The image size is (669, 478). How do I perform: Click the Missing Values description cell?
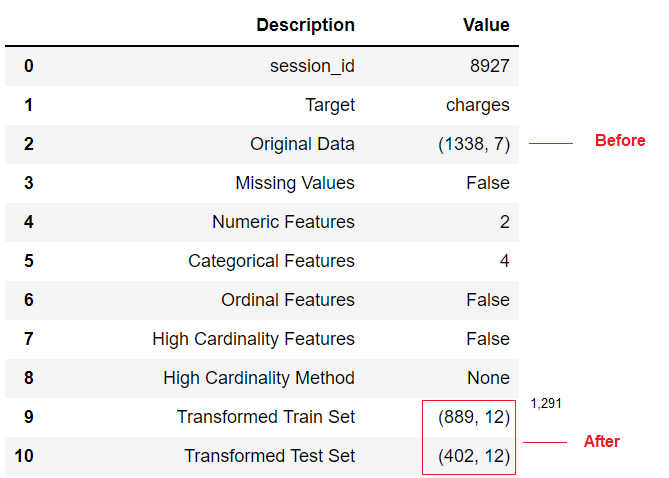click(x=295, y=183)
